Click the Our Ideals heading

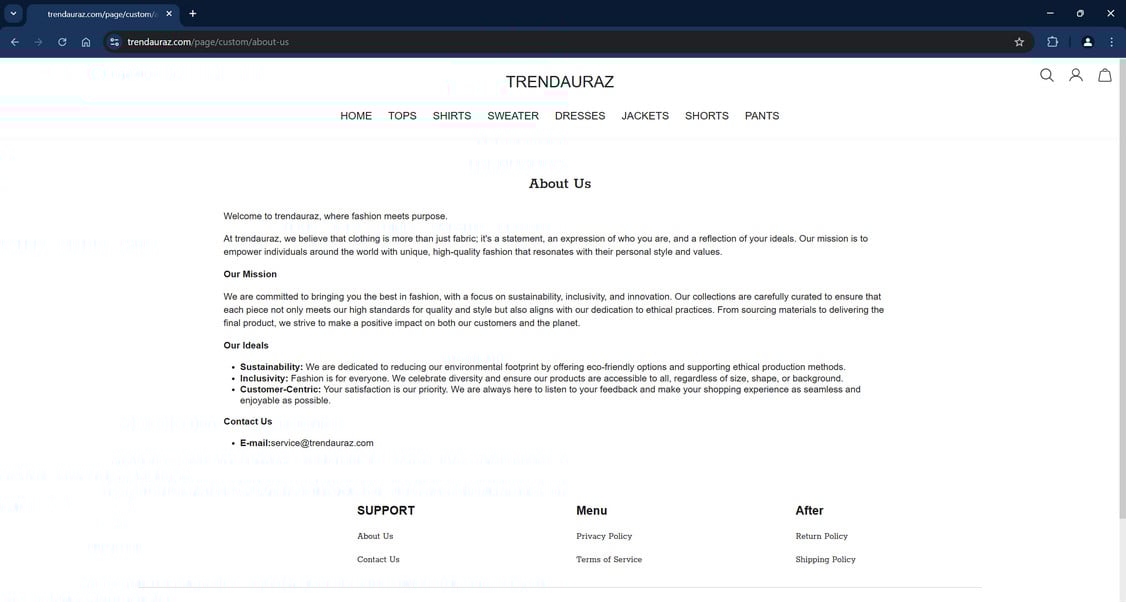(246, 345)
